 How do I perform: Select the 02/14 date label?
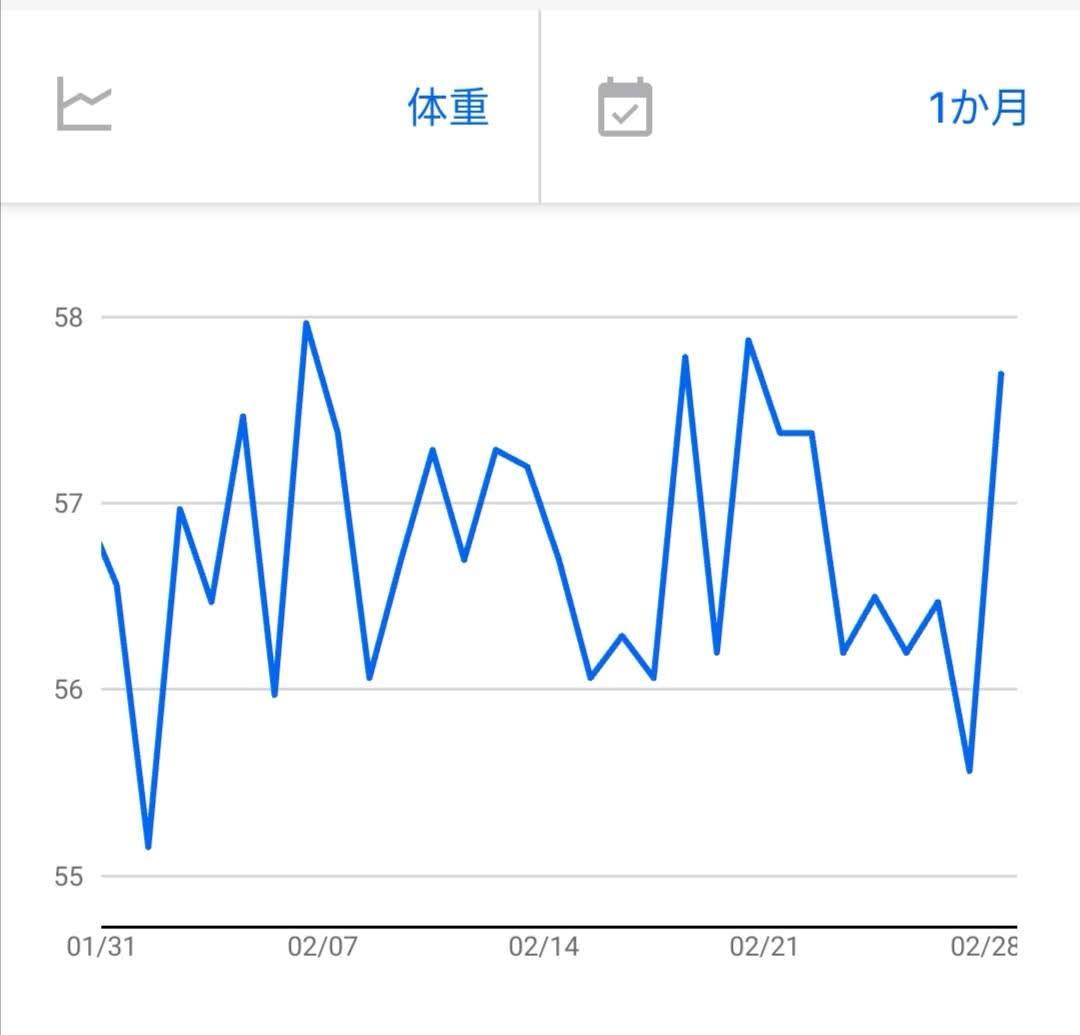point(543,947)
